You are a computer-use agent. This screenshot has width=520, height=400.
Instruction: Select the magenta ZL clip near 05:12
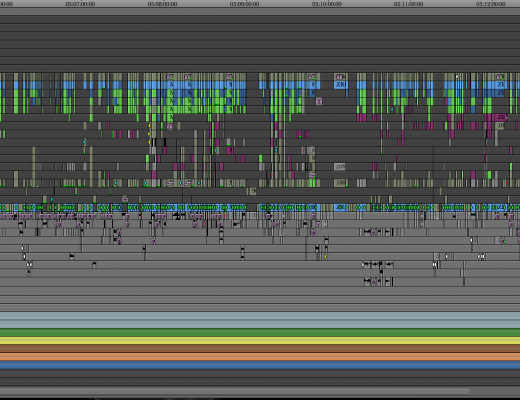point(501,117)
